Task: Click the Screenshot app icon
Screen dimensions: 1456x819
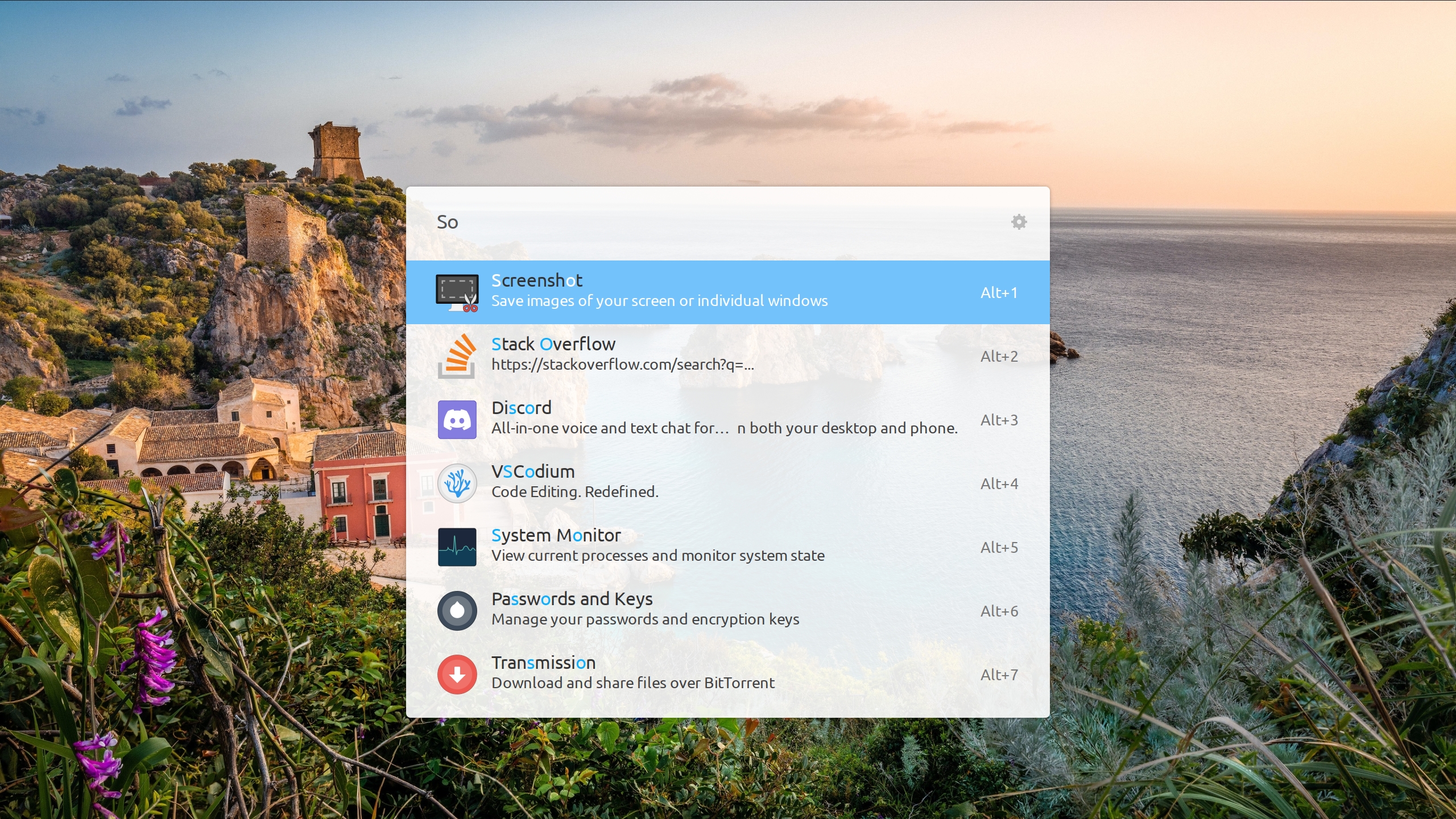Action: (x=457, y=292)
